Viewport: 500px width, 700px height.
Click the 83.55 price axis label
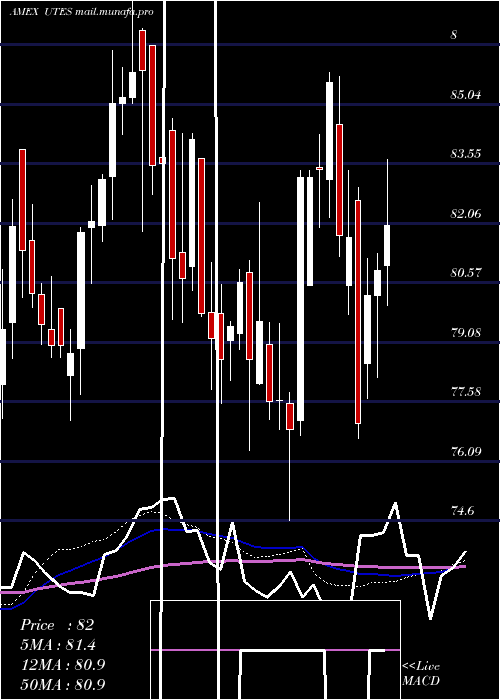tap(466, 154)
